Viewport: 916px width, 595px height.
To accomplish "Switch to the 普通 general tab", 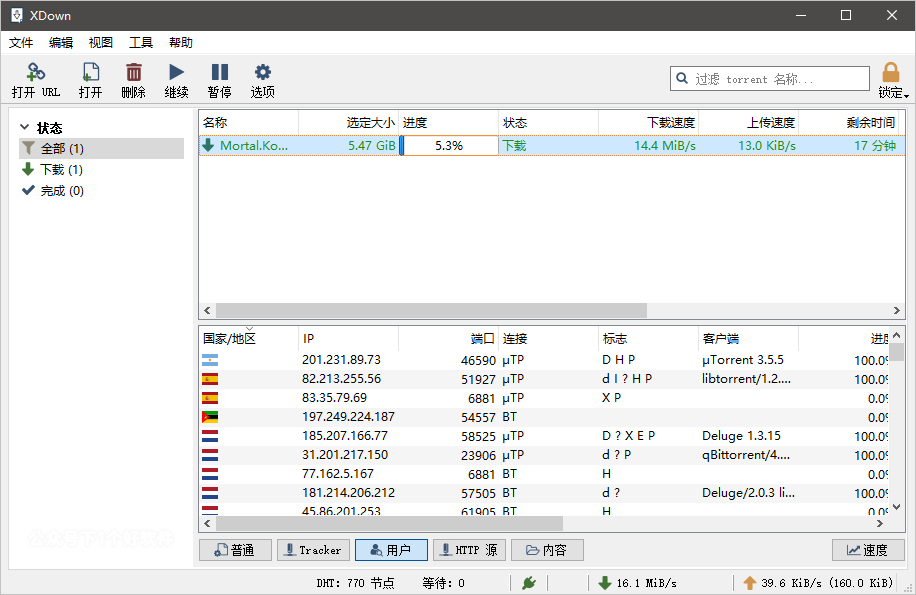I will 235,550.
